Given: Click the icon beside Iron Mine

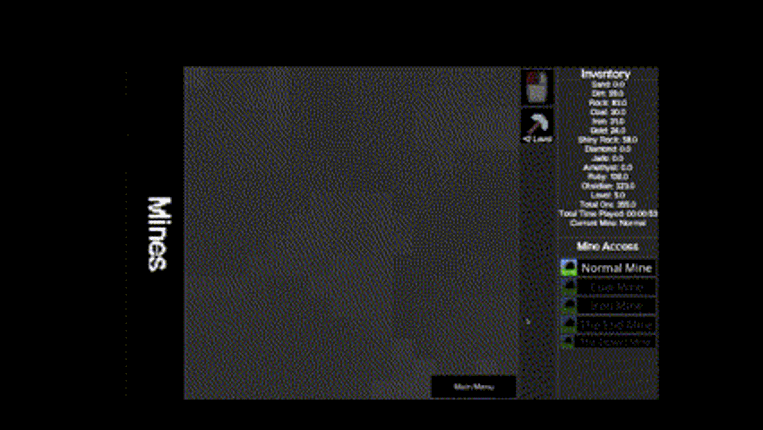Looking at the screenshot, I should (568, 305).
